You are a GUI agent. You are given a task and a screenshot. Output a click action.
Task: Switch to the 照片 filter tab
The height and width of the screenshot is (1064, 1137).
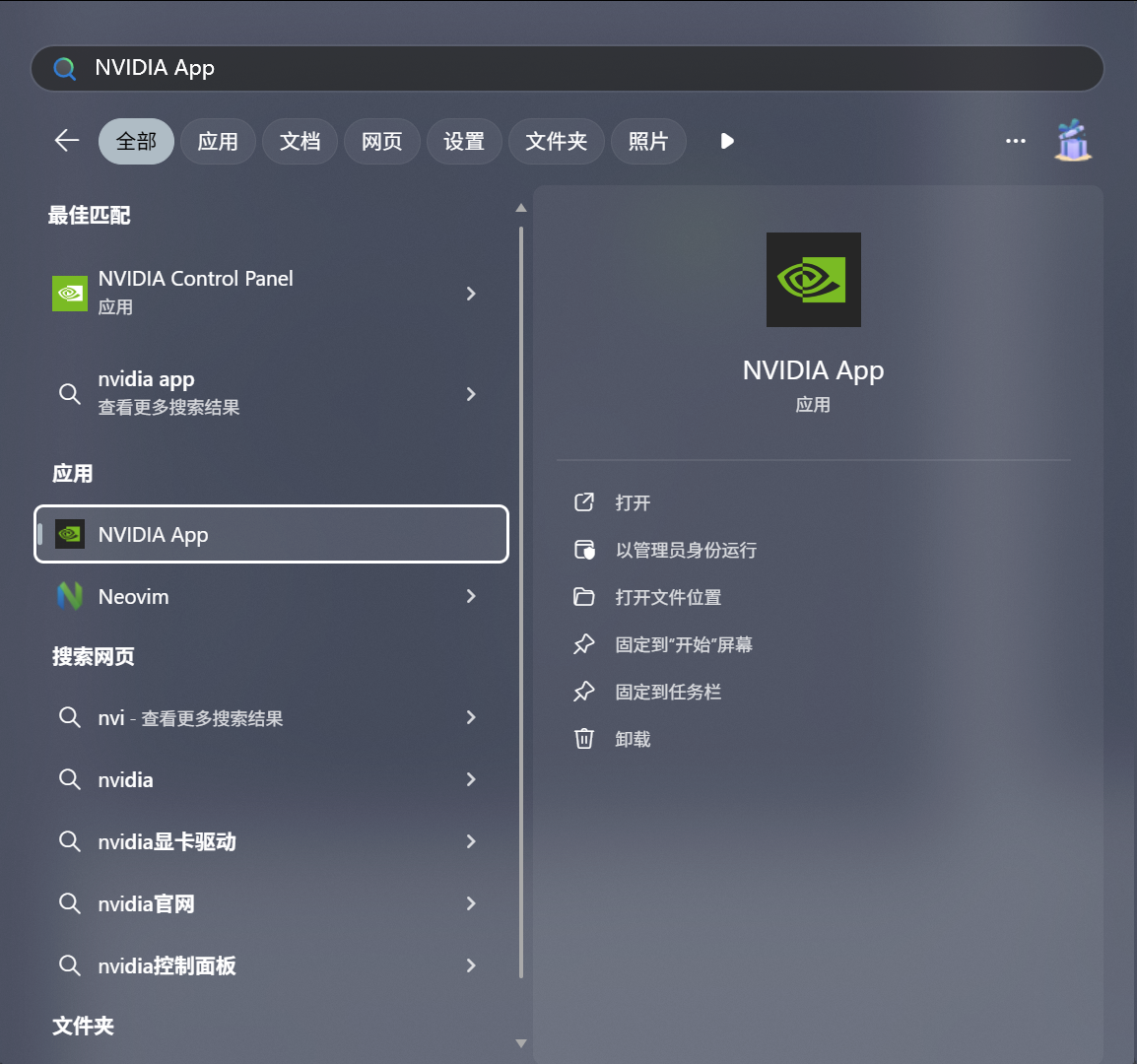[648, 141]
